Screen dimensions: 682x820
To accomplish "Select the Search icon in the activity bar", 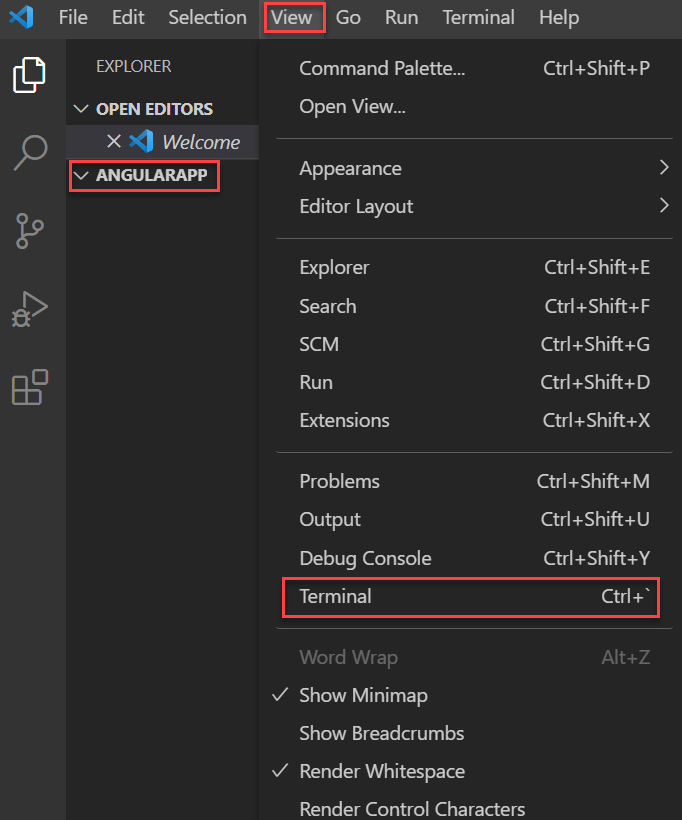I will pyautogui.click(x=31, y=153).
